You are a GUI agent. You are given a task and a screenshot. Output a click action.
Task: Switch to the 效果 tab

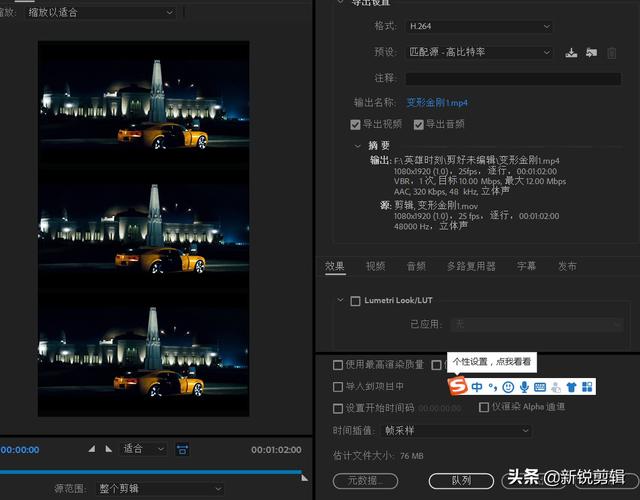tap(335, 266)
